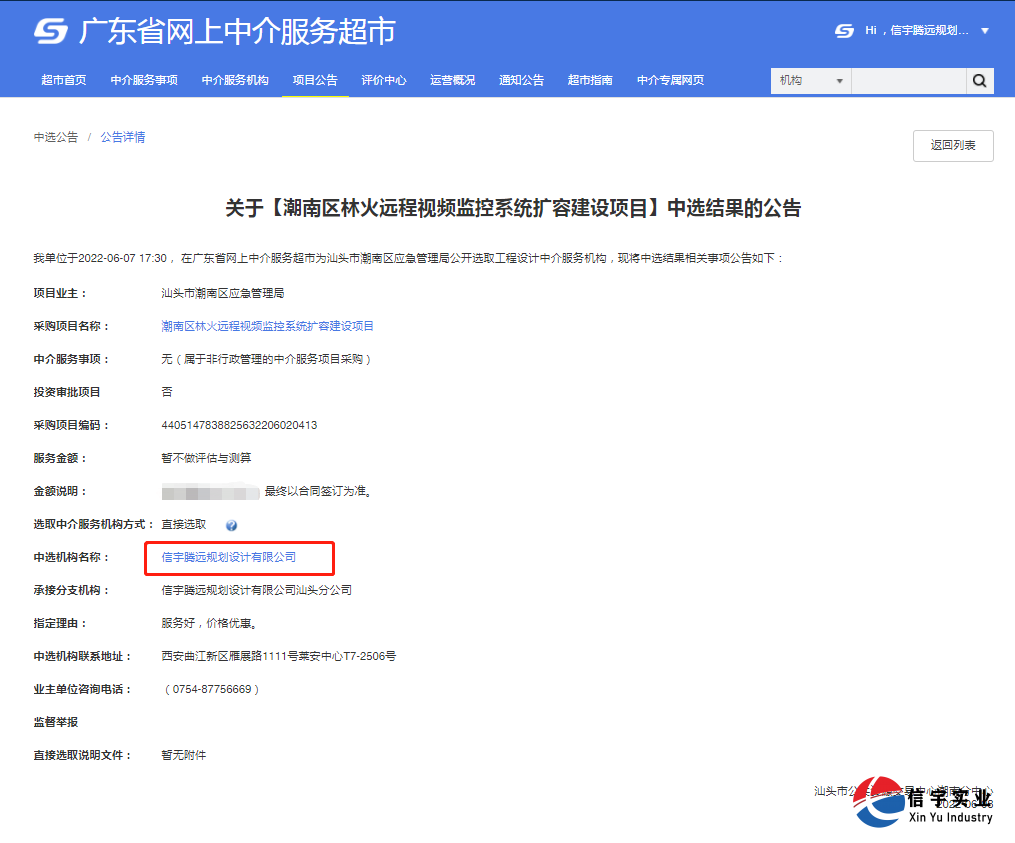Open the 评价中心 section

pos(384,80)
